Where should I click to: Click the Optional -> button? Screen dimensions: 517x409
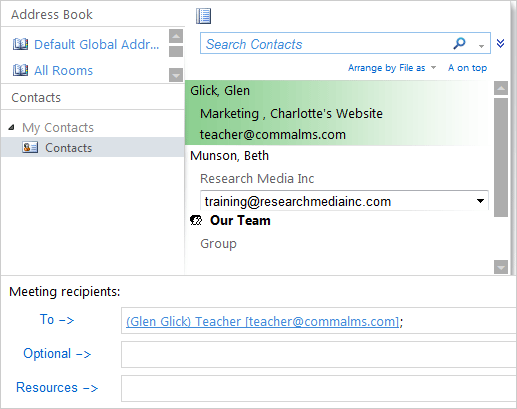click(57, 353)
